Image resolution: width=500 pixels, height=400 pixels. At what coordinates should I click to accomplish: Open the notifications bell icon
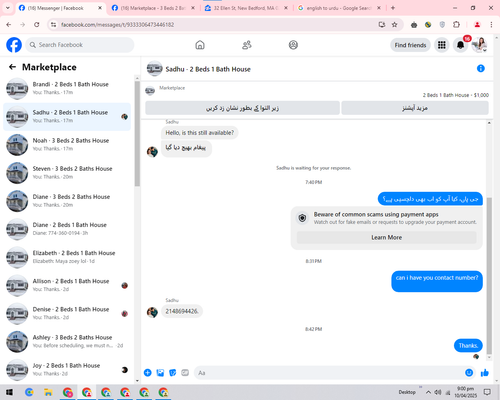coord(460,45)
